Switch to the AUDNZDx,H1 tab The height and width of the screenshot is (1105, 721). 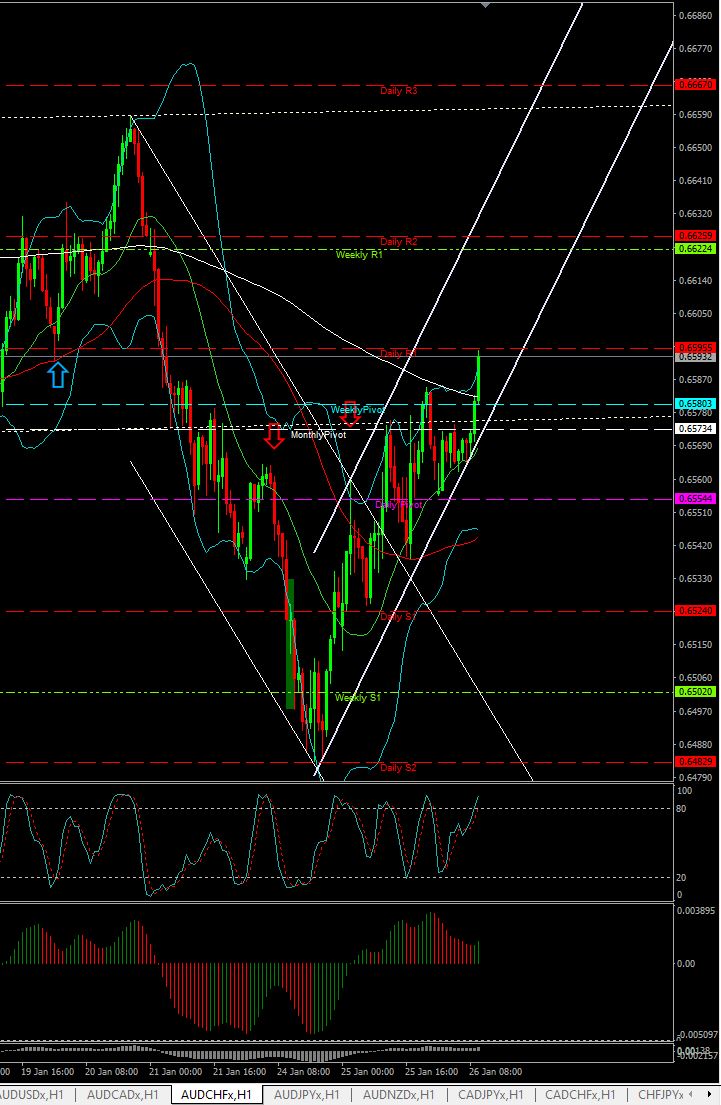click(x=398, y=1094)
